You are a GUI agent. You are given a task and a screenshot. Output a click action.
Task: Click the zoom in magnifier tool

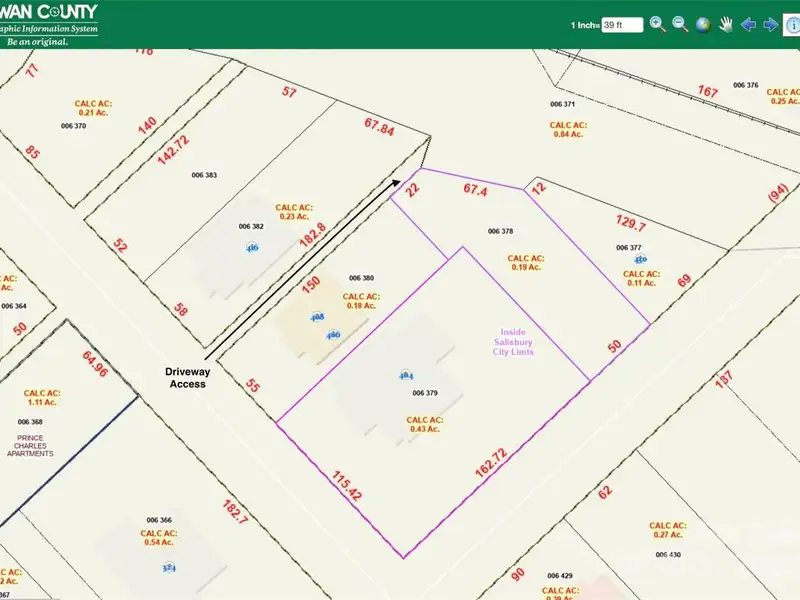coord(657,24)
